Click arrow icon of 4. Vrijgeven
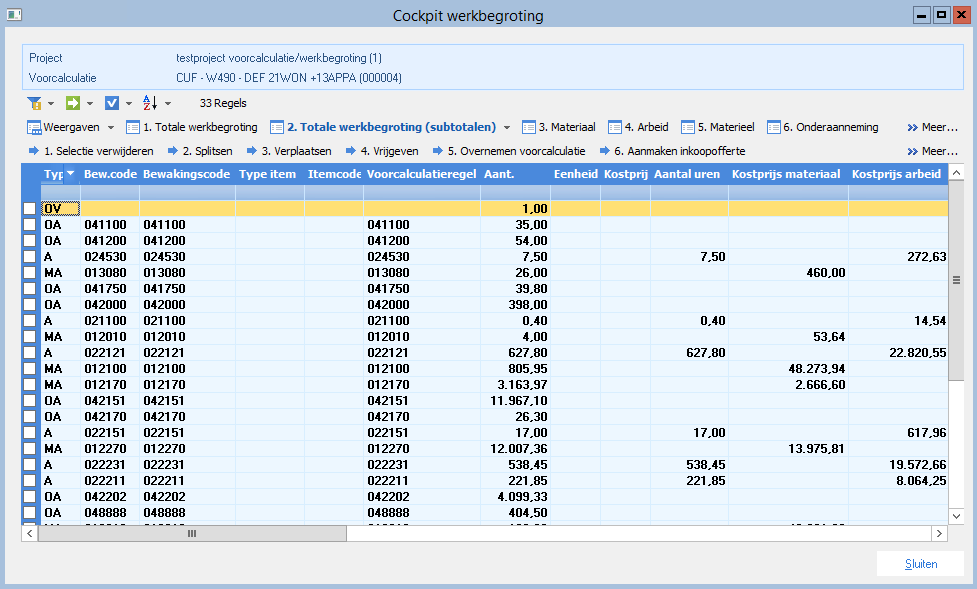This screenshot has width=977, height=589. point(351,151)
